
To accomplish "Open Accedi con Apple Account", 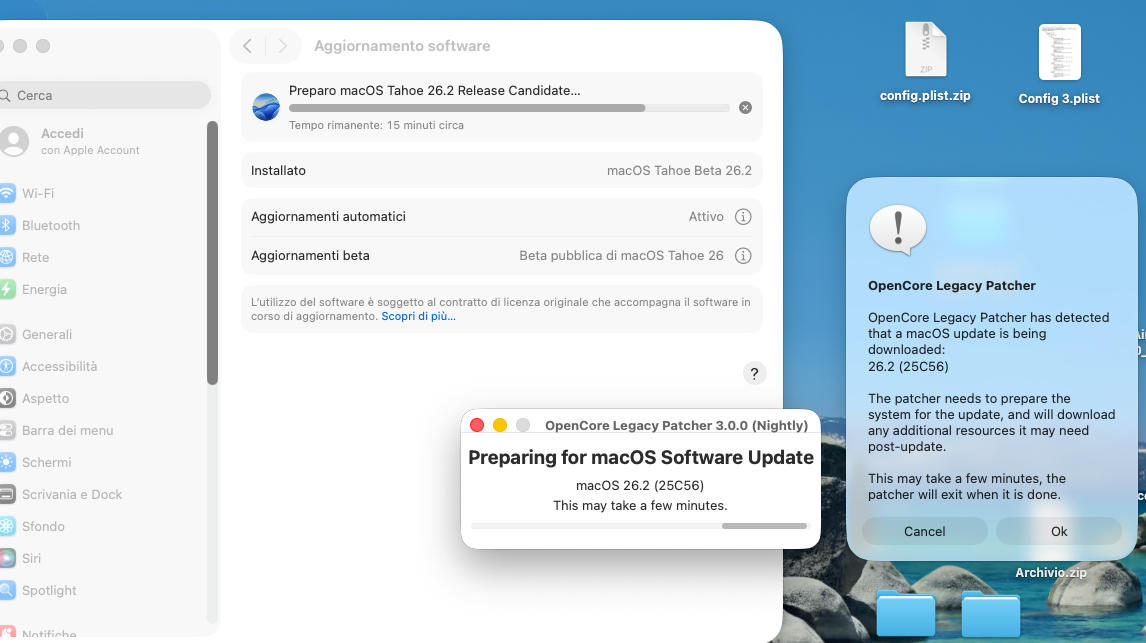I will click(90, 141).
